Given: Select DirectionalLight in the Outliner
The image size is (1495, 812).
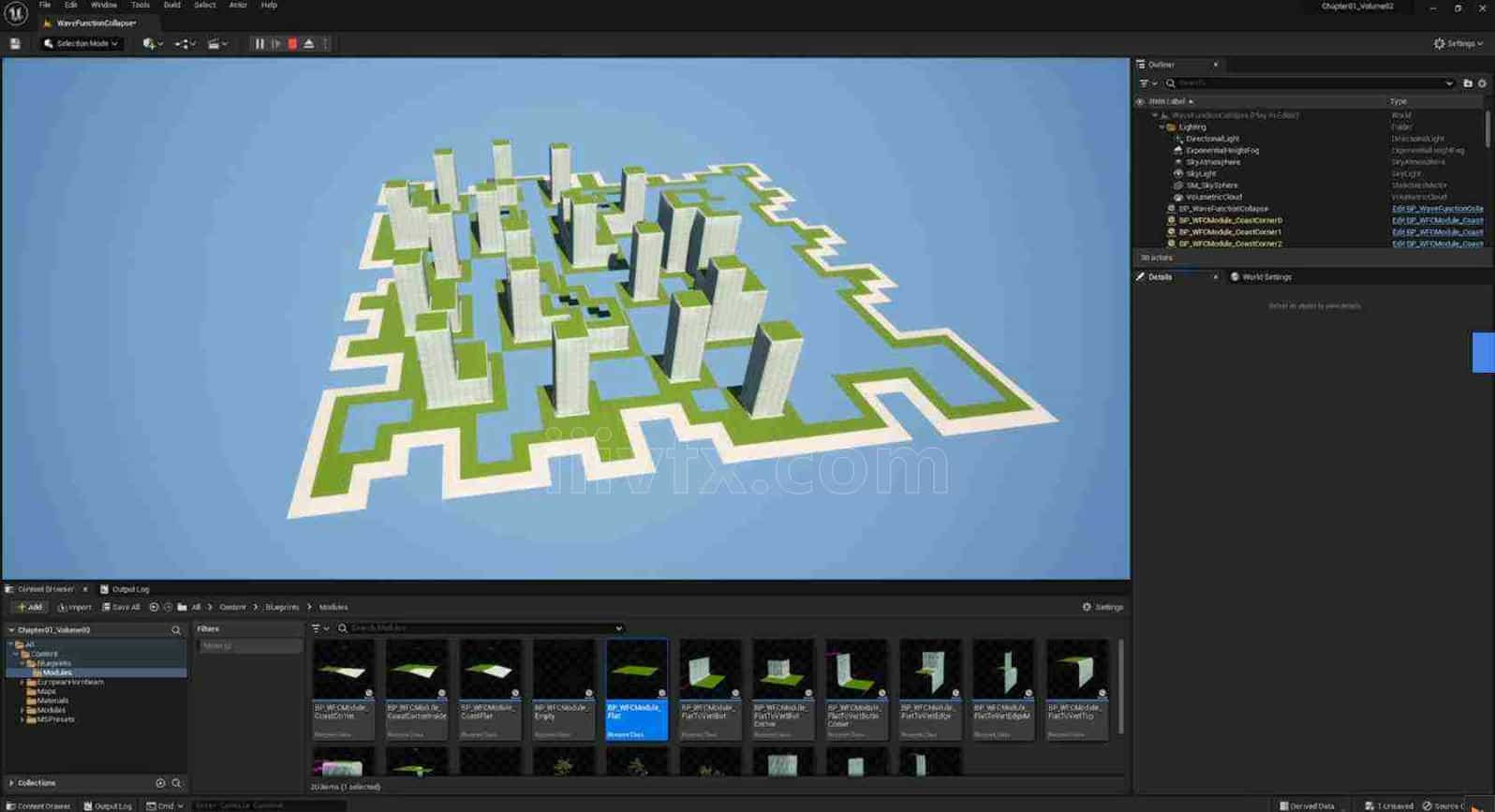Looking at the screenshot, I should (x=1212, y=139).
